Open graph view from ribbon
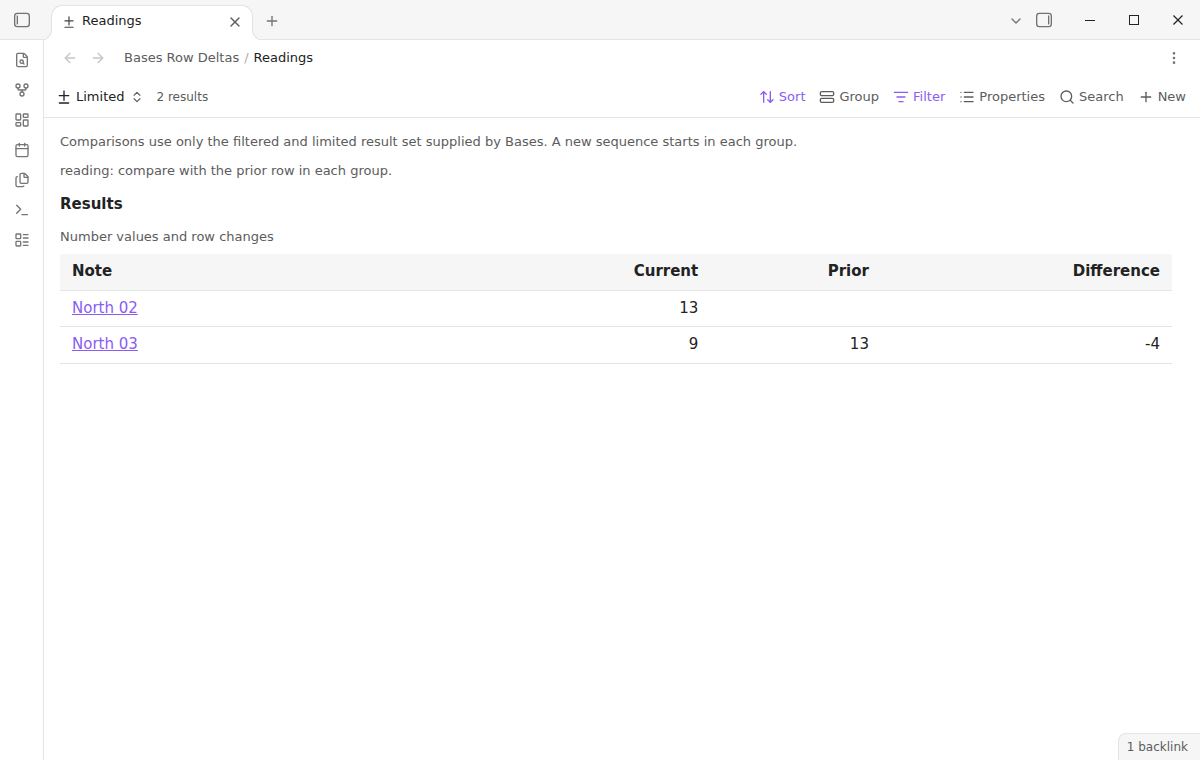Image resolution: width=1200 pixels, height=760 pixels. pyautogui.click(x=22, y=90)
